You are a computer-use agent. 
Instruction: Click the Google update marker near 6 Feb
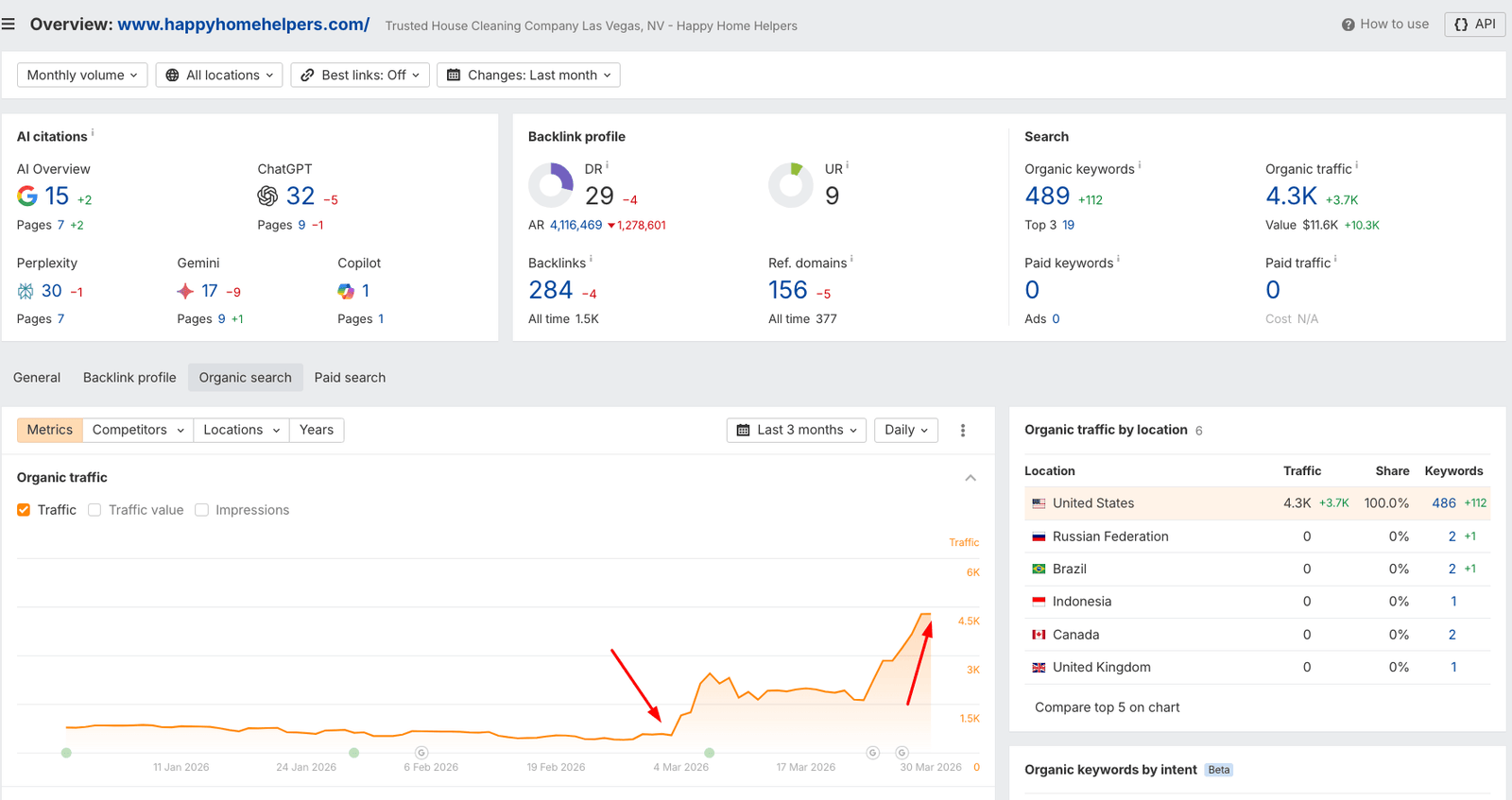pos(421,753)
